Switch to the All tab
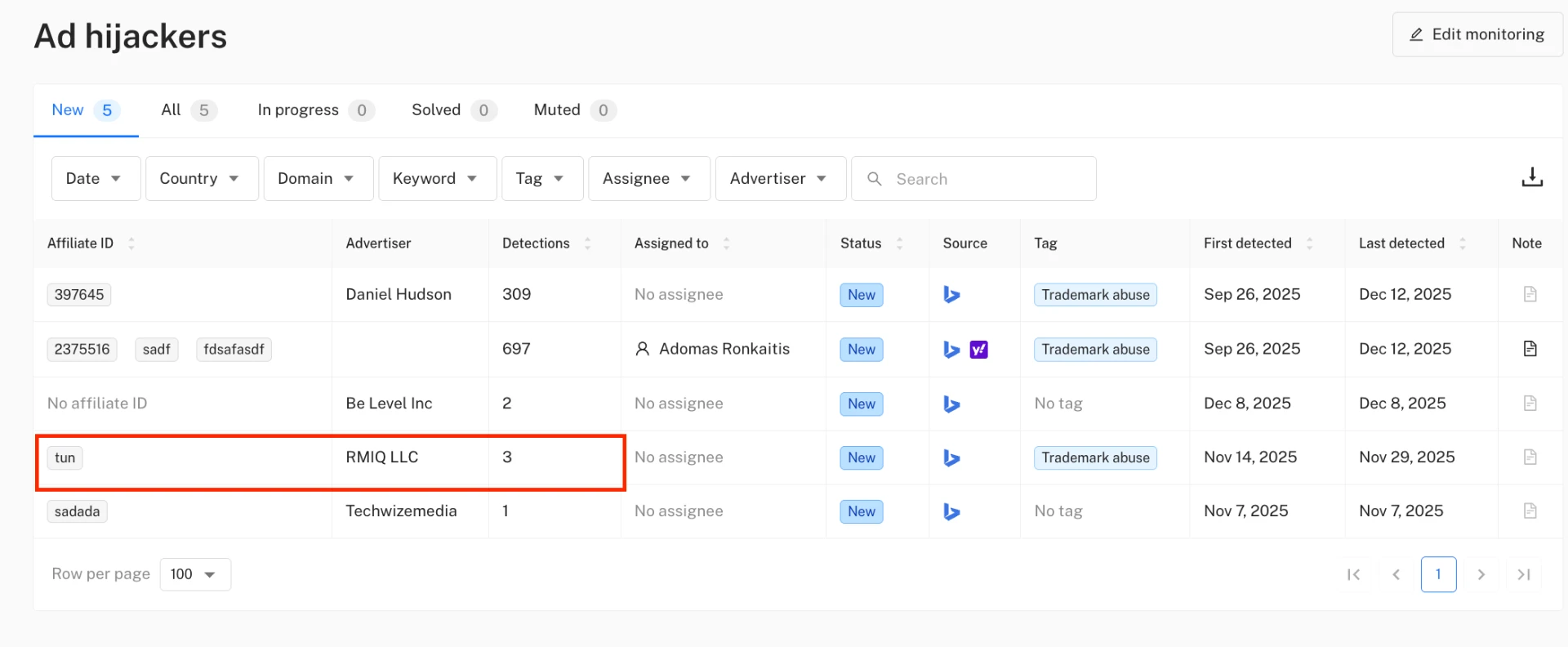The image size is (1568, 647). (x=189, y=110)
